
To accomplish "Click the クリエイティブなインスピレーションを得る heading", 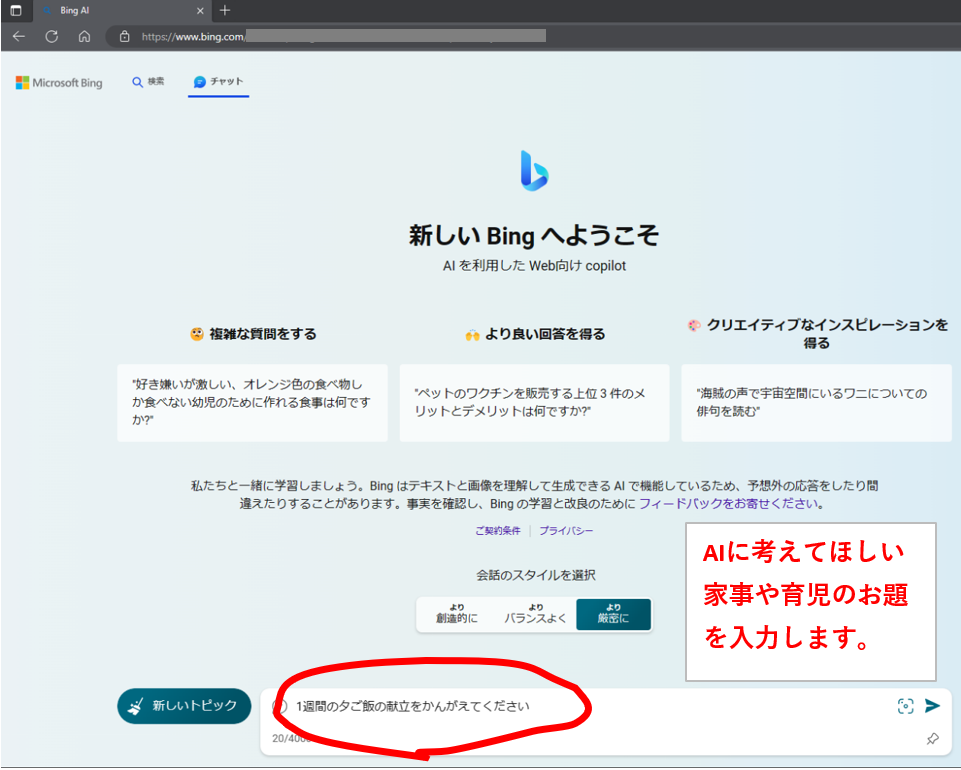I will pyautogui.click(x=818, y=334).
